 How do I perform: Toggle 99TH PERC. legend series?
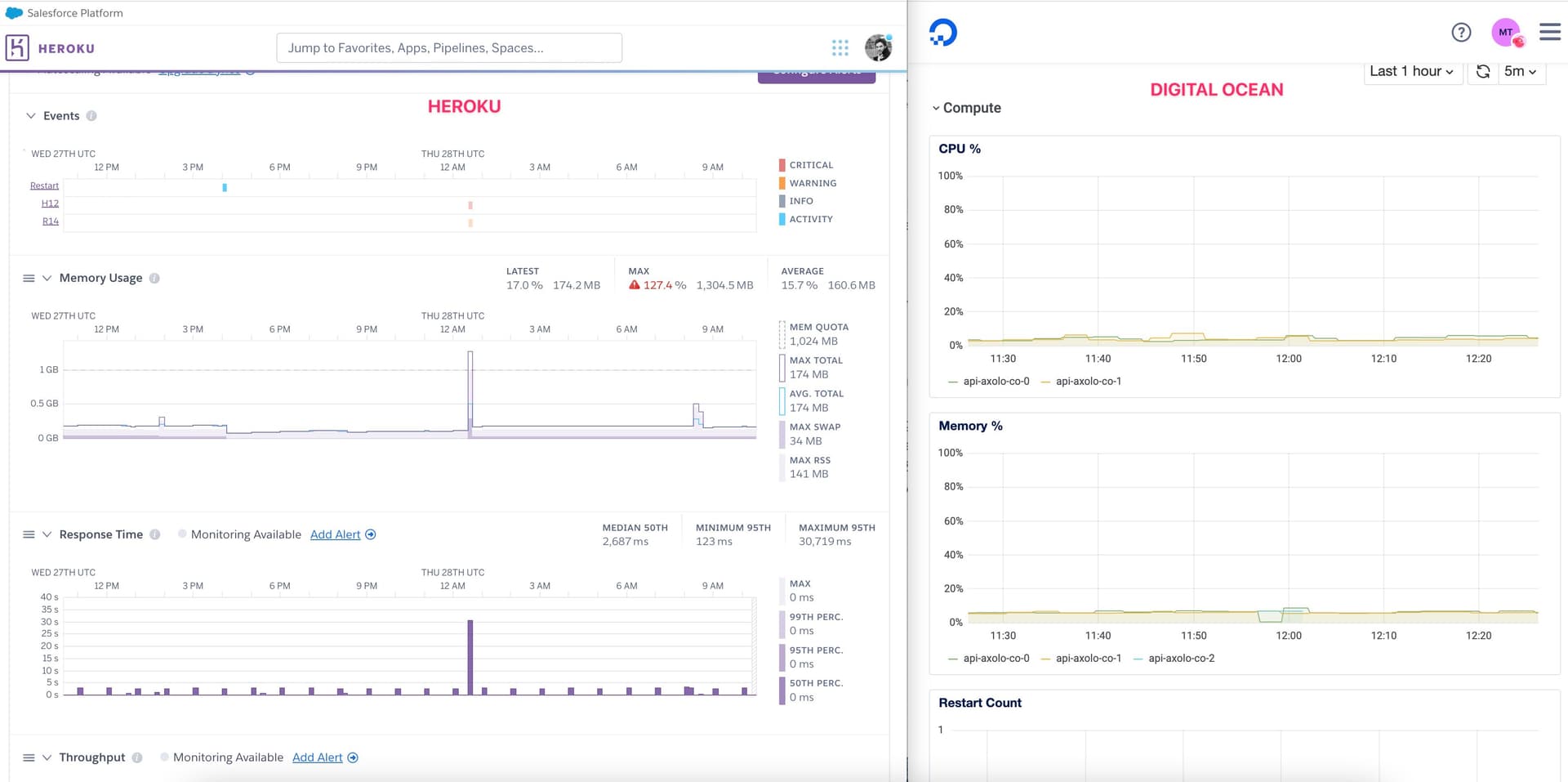811,623
